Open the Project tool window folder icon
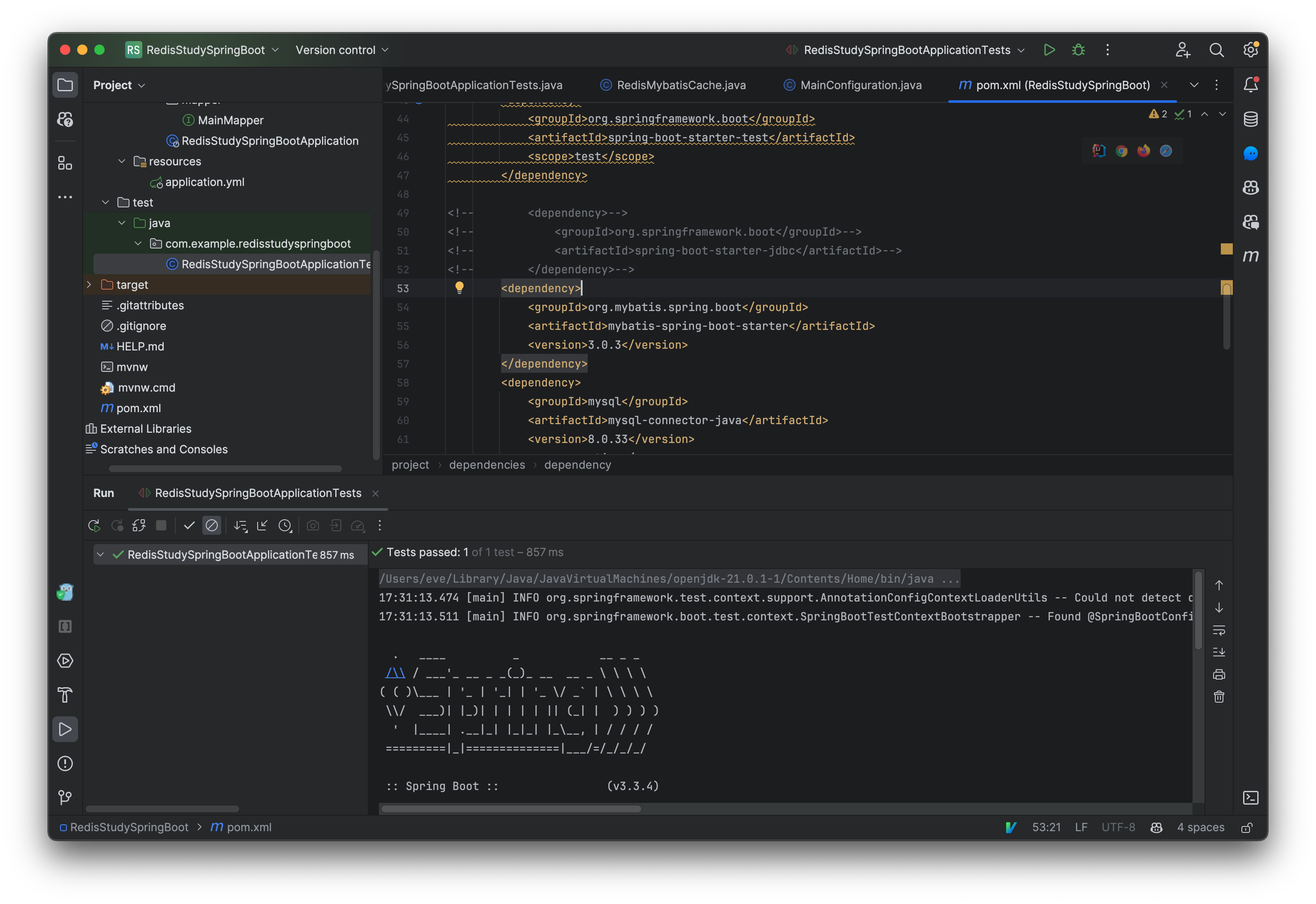 65,85
